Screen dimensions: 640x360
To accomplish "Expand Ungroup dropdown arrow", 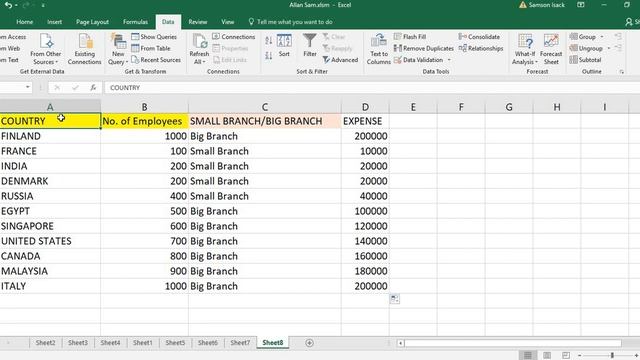I will click(609, 48).
